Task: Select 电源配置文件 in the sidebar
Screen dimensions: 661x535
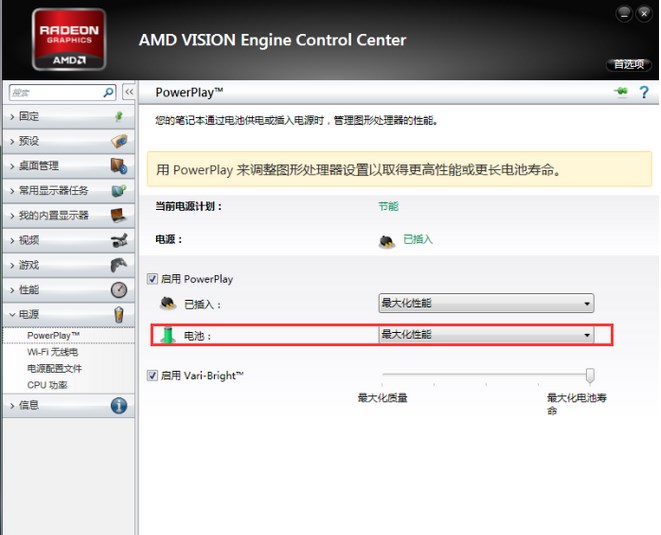Action: click(54, 368)
